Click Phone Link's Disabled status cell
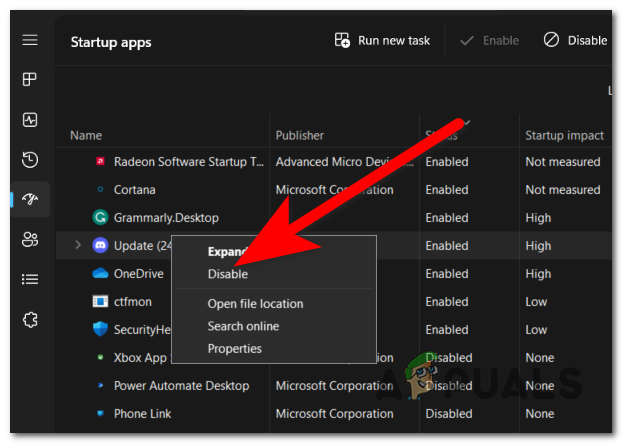Screen dimensions: 623x444 pyautogui.click(x=449, y=414)
